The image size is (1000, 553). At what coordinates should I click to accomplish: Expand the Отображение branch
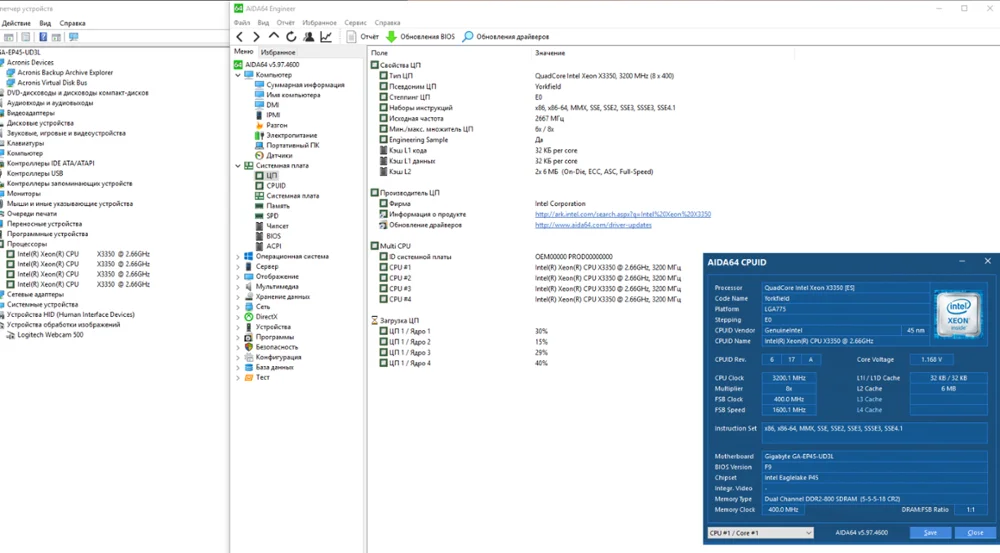click(238, 277)
